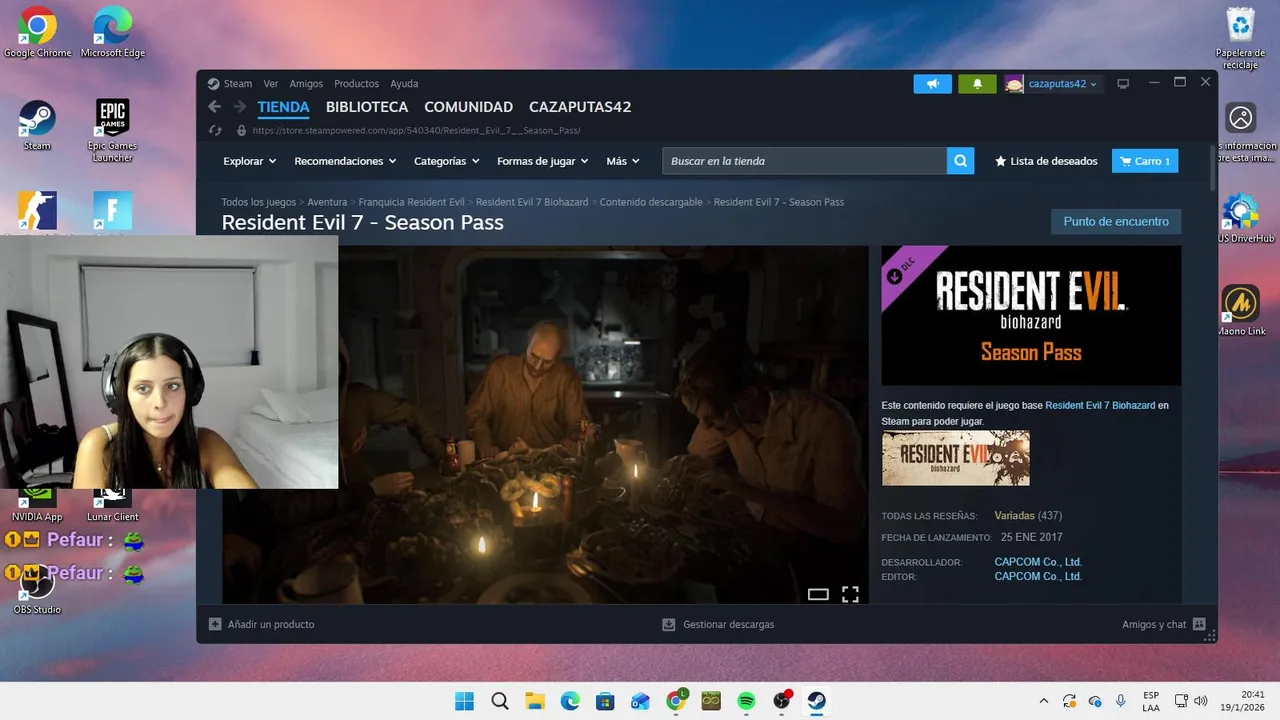The image size is (1280, 720).
Task: Open File Explorer from the taskbar
Action: click(535, 701)
